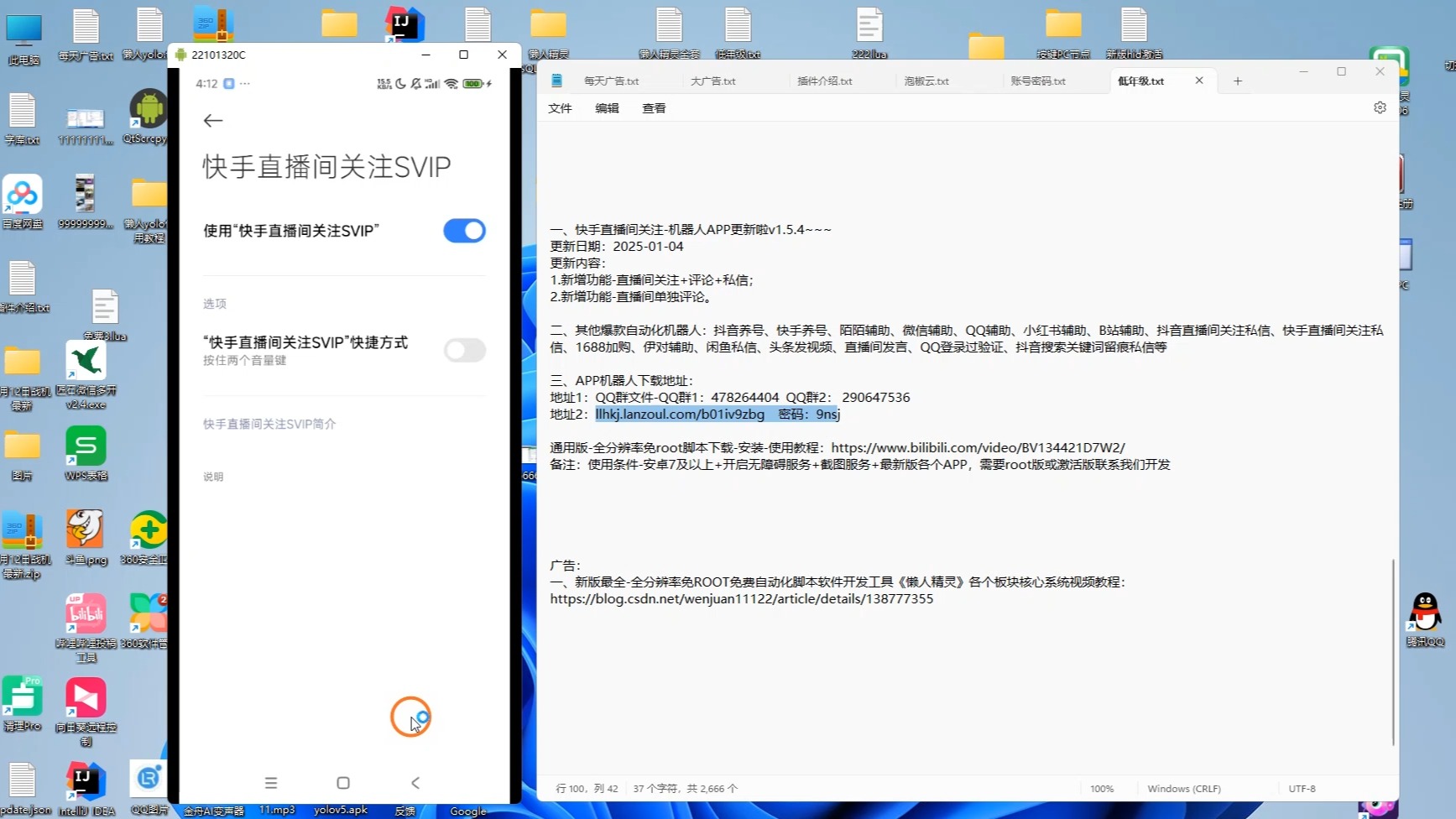Open the 文件 menu in Notepad
Screen dimensions: 1456x819
point(560,108)
